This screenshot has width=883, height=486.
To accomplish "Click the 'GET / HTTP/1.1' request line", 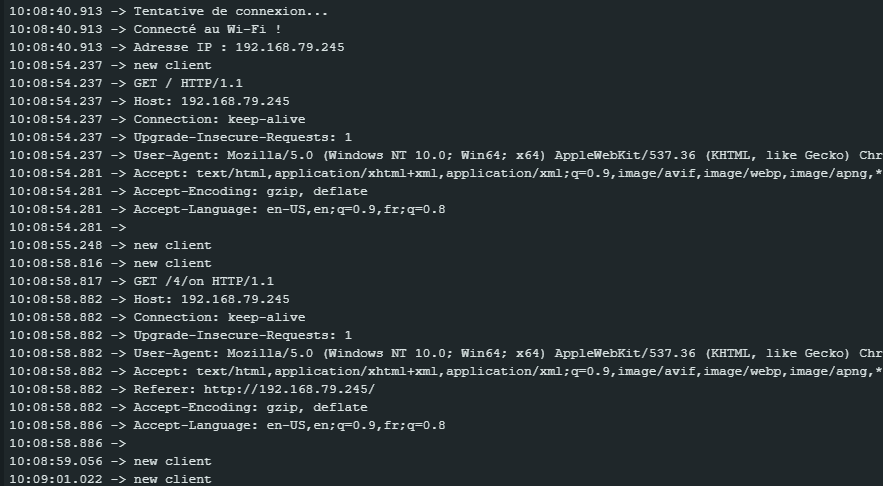I will coord(126,83).
